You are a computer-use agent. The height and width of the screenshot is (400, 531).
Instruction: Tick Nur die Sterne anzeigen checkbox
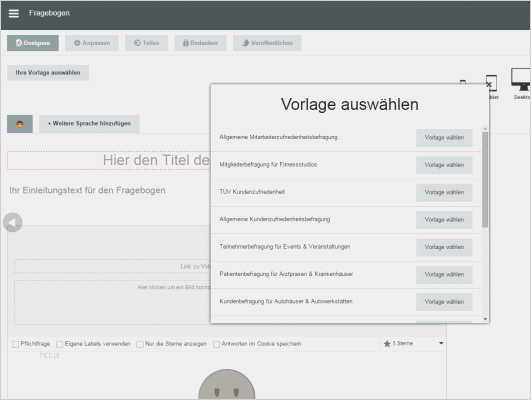click(x=140, y=344)
